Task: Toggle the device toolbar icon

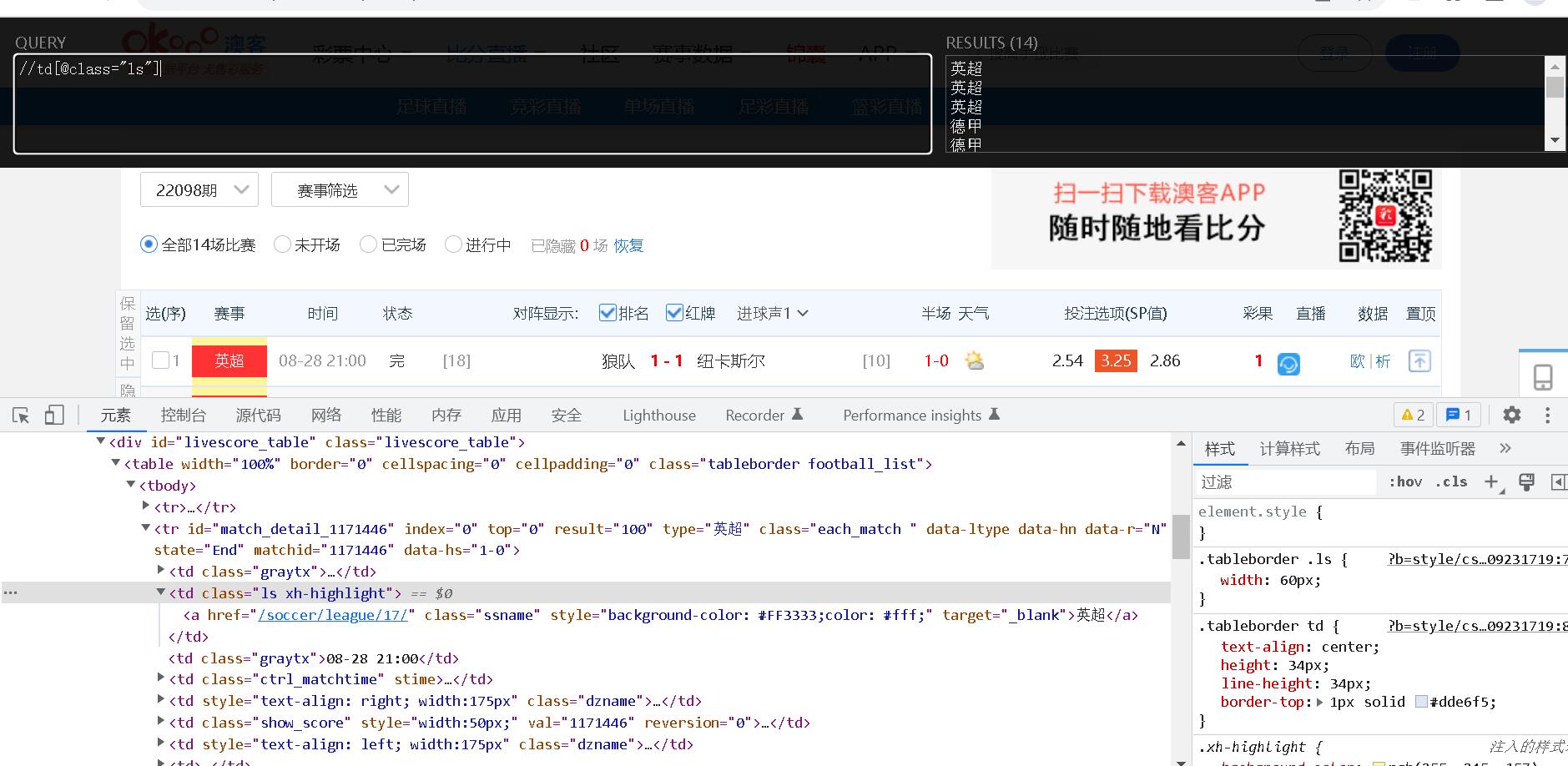Action: tap(54, 416)
